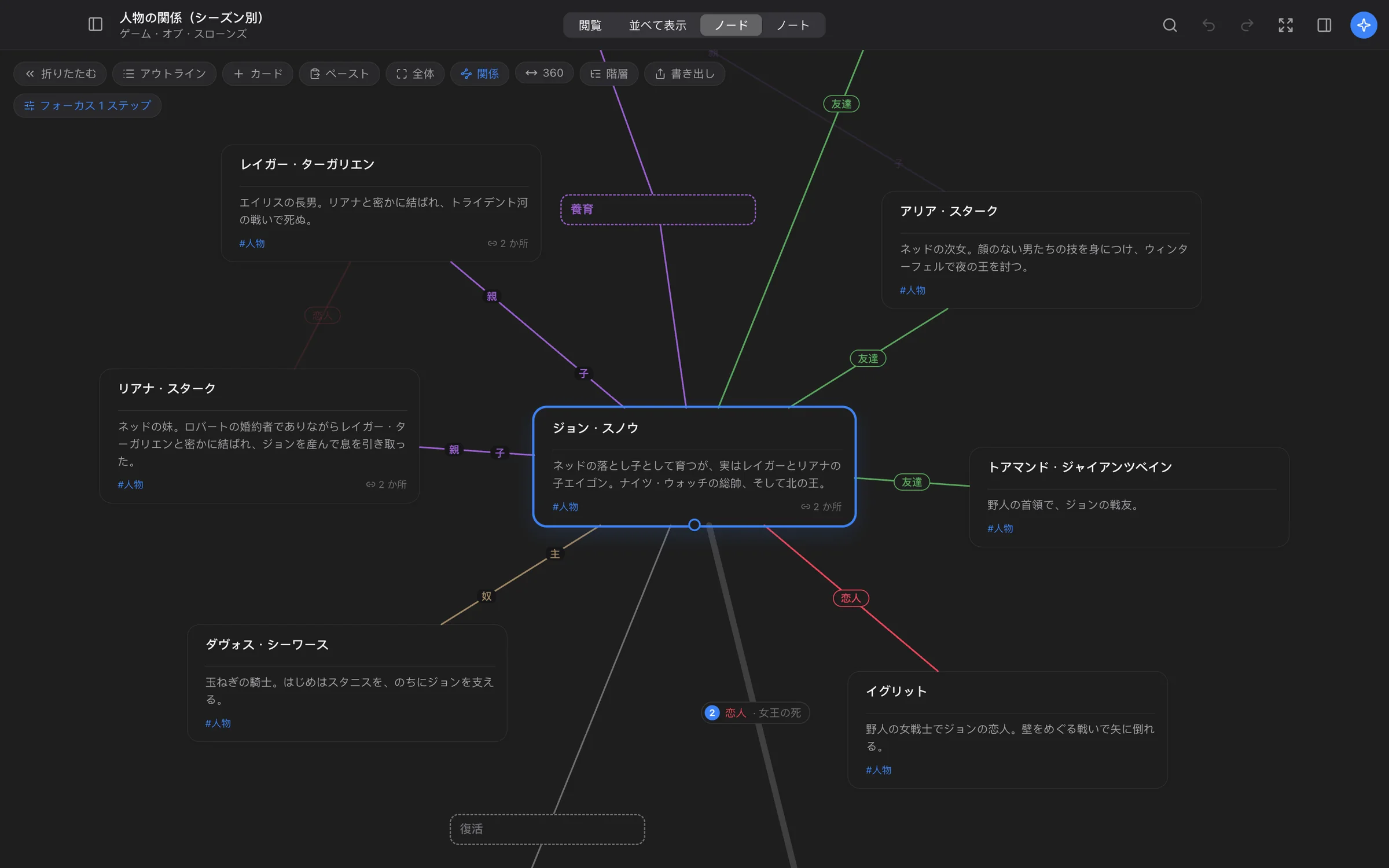Screen dimensions: 1389x868
Task: Add a new card with カード button
Action: pos(258,73)
